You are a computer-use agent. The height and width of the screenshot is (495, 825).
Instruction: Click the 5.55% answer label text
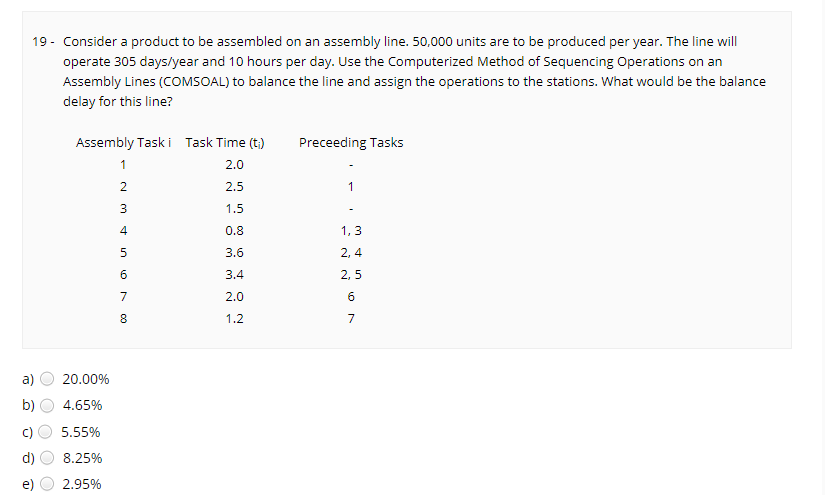point(81,432)
